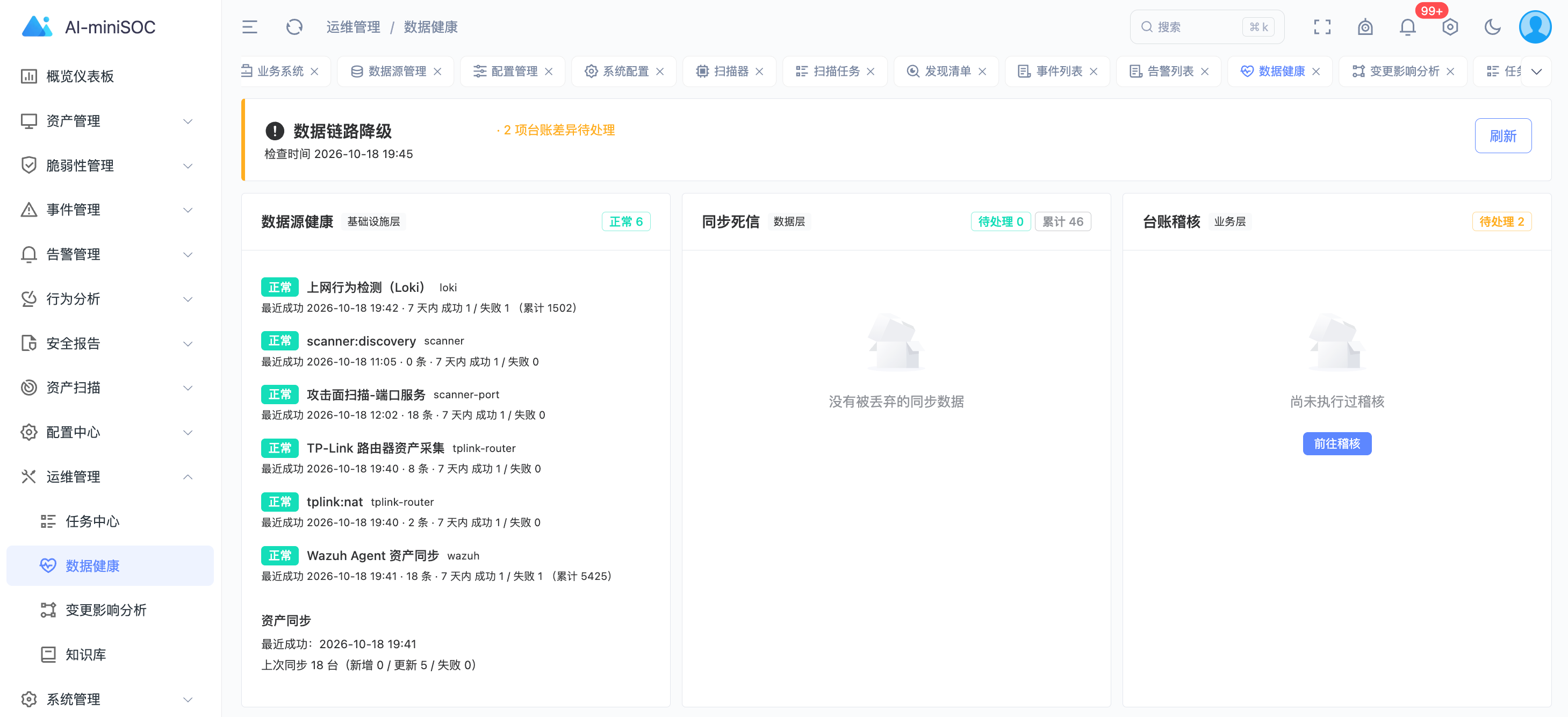This screenshot has width=1568, height=717.
Task: Open 任务中心 in the sidebar
Action: pyautogui.click(x=111, y=521)
